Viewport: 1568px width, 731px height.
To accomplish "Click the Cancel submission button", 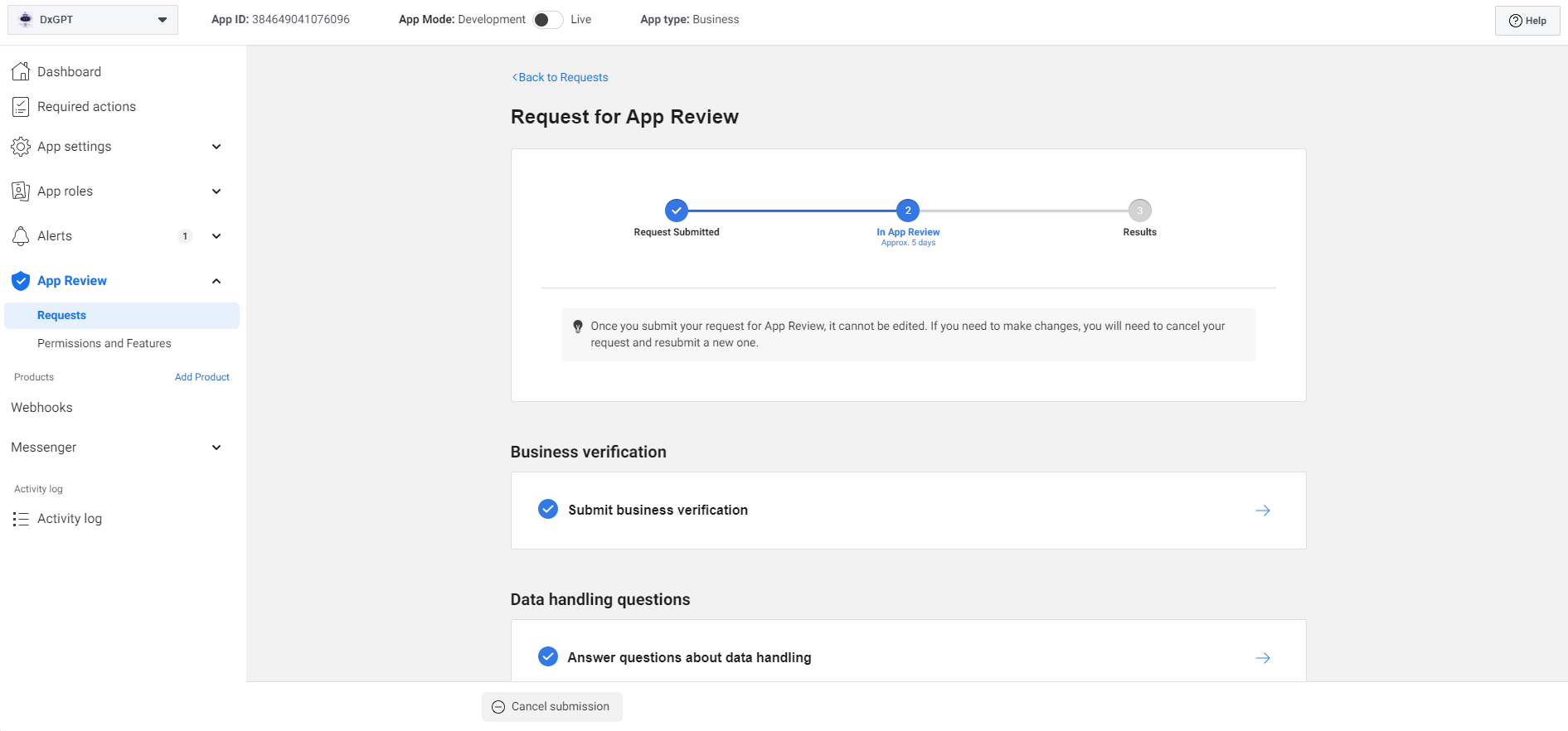I will 551,707.
